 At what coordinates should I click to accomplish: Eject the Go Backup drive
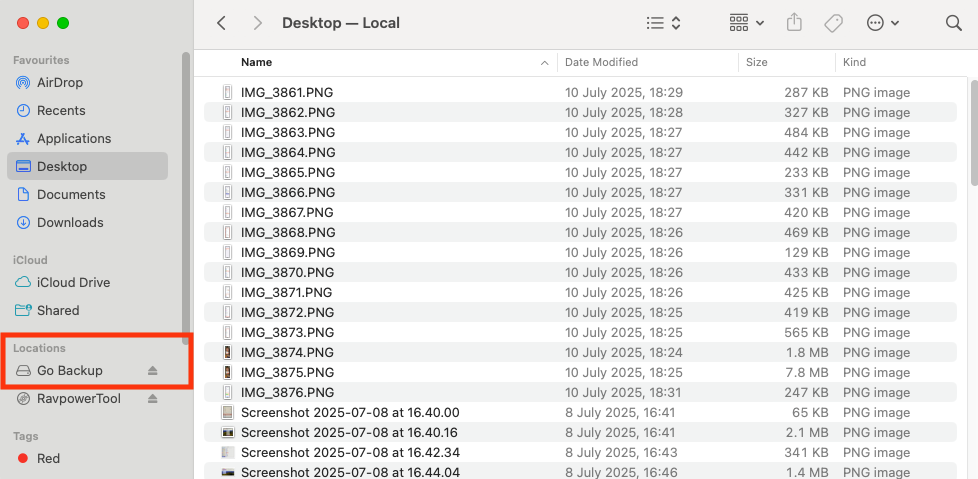coord(153,370)
